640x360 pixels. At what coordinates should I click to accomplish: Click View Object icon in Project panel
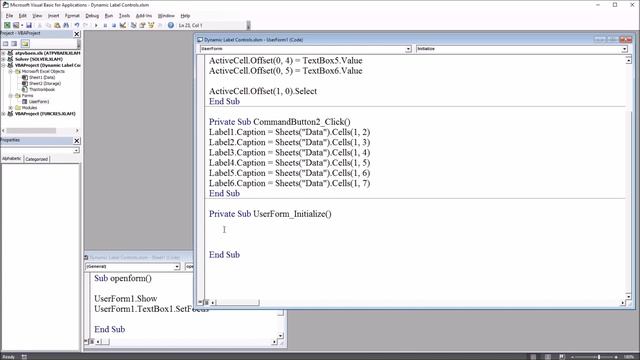click(15, 44)
